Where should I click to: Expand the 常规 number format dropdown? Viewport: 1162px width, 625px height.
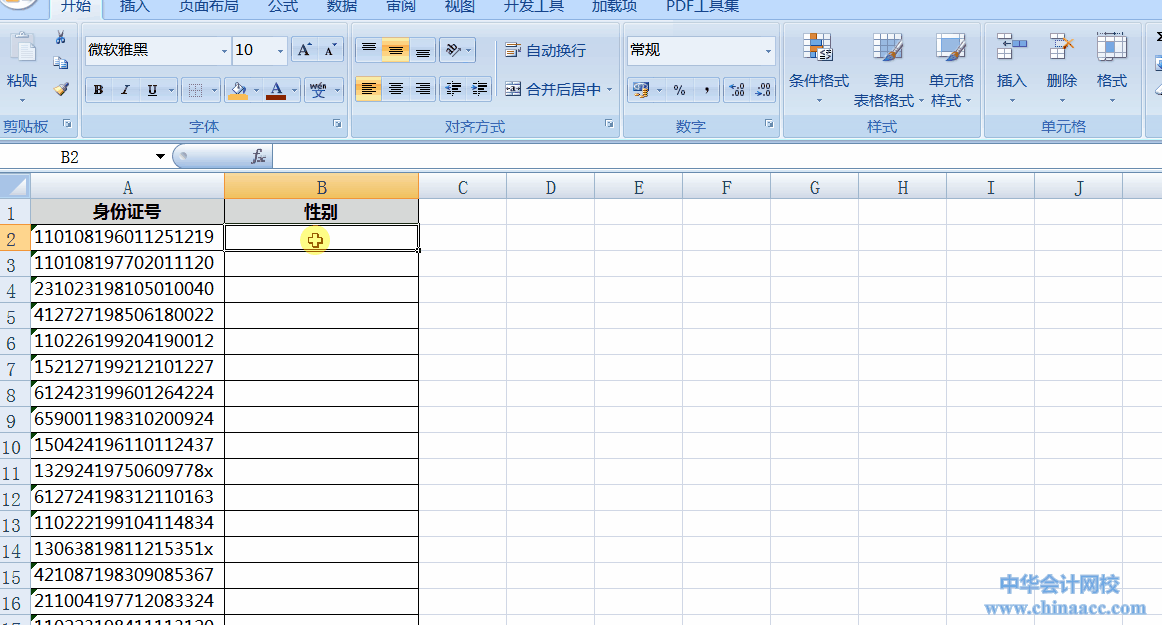tap(768, 51)
